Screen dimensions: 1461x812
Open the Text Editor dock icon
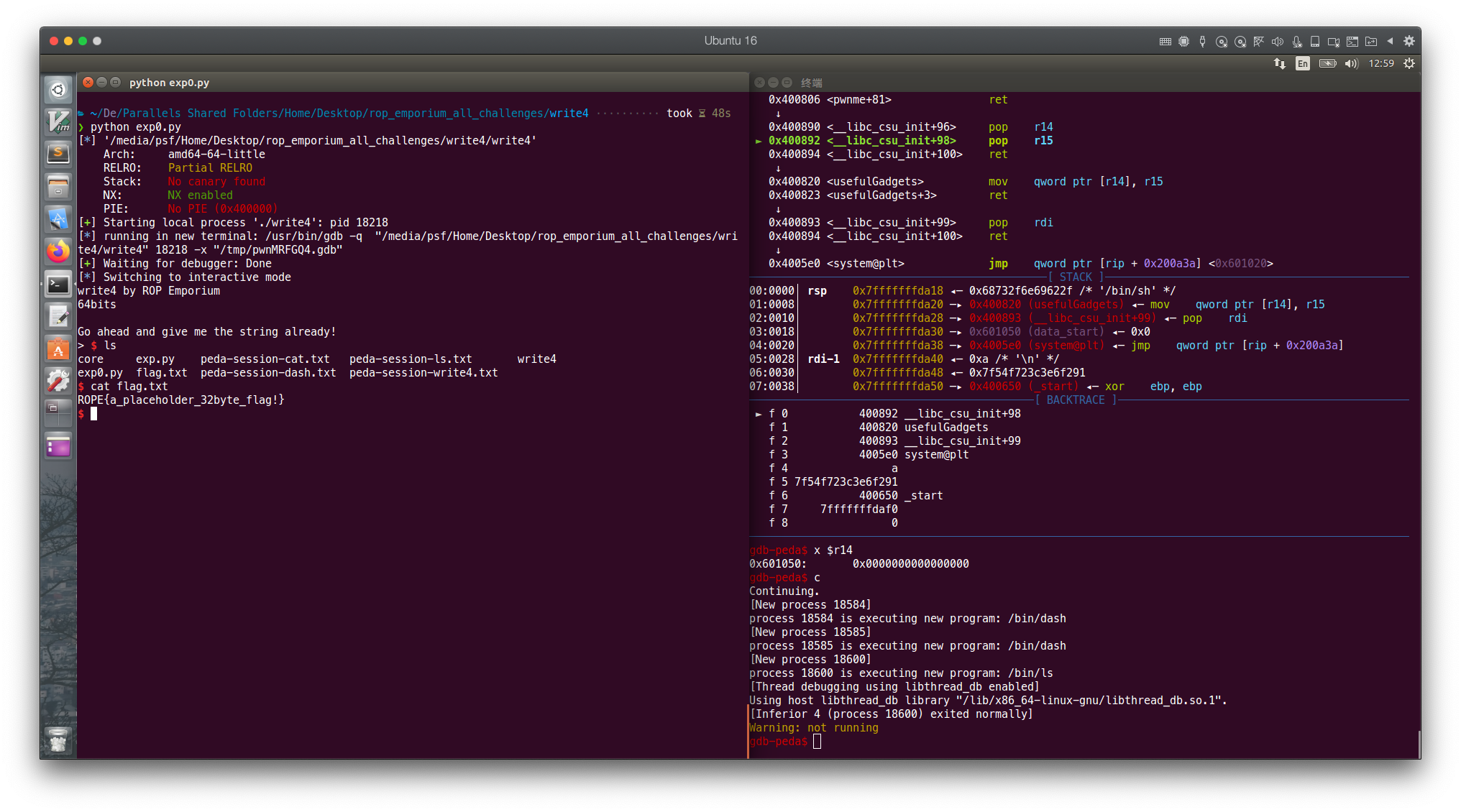click(58, 317)
